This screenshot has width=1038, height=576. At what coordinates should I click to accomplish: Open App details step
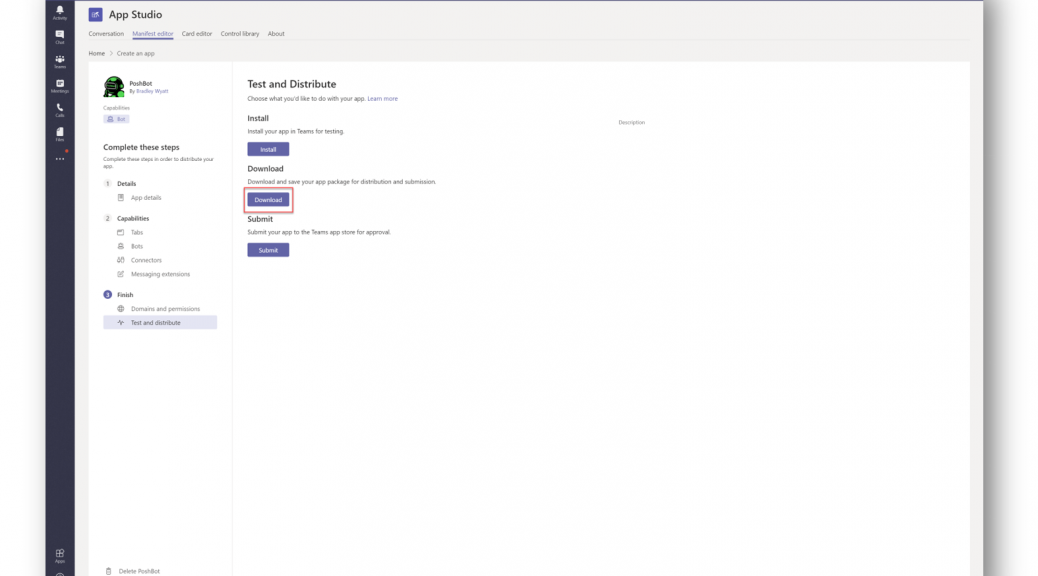pos(146,197)
